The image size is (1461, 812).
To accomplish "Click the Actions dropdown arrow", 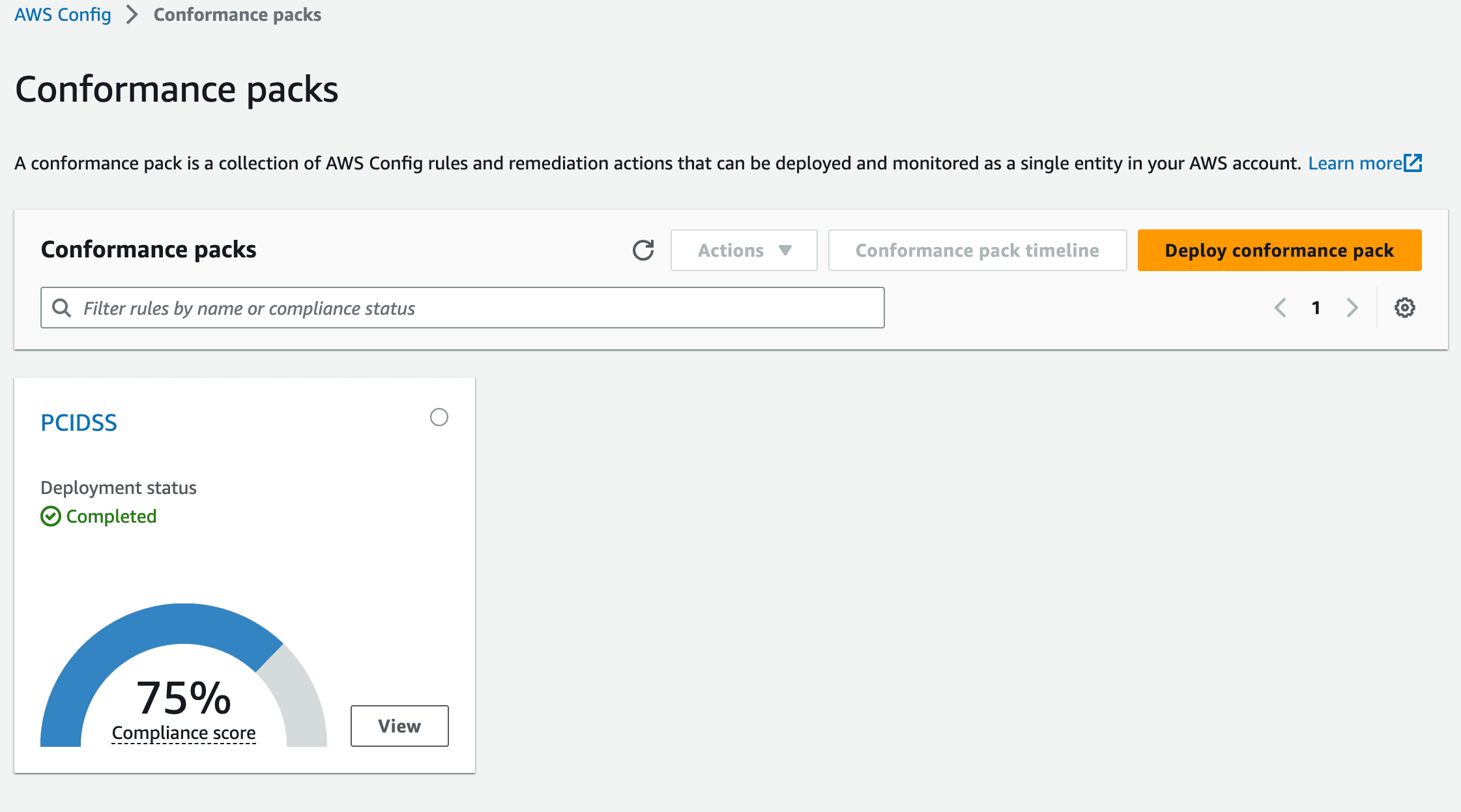I will [785, 250].
